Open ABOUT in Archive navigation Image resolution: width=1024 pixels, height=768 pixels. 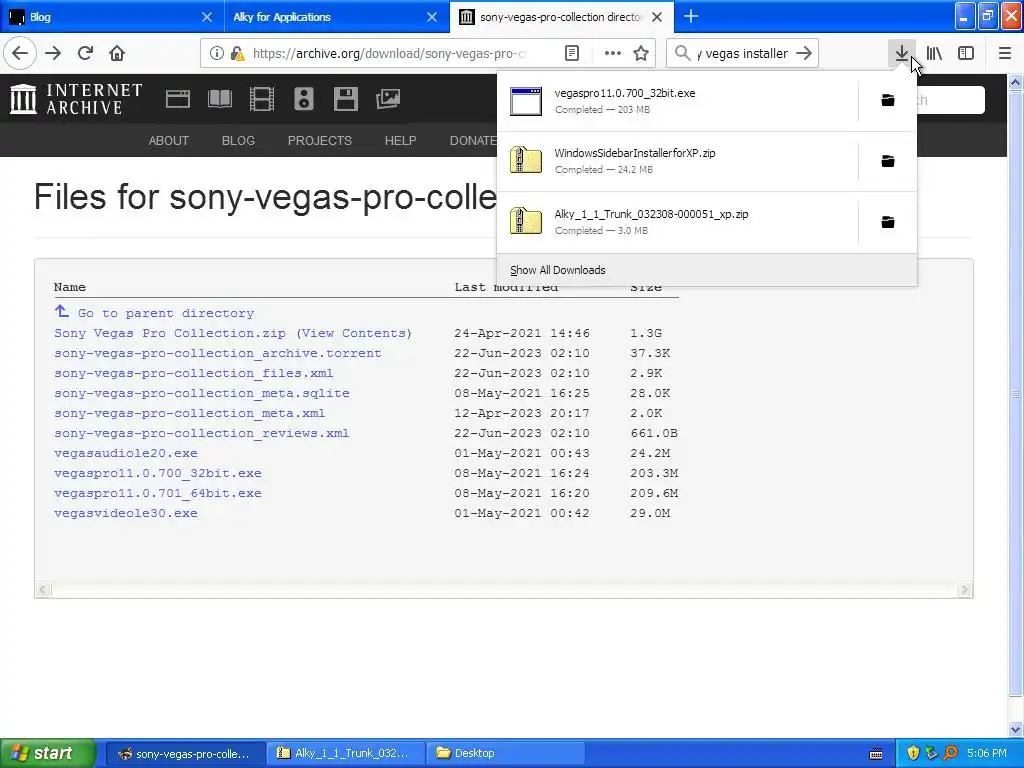click(x=168, y=140)
